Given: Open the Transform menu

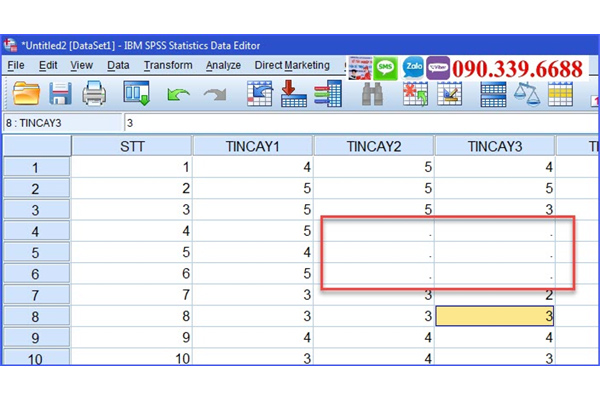Looking at the screenshot, I should click(168, 65).
